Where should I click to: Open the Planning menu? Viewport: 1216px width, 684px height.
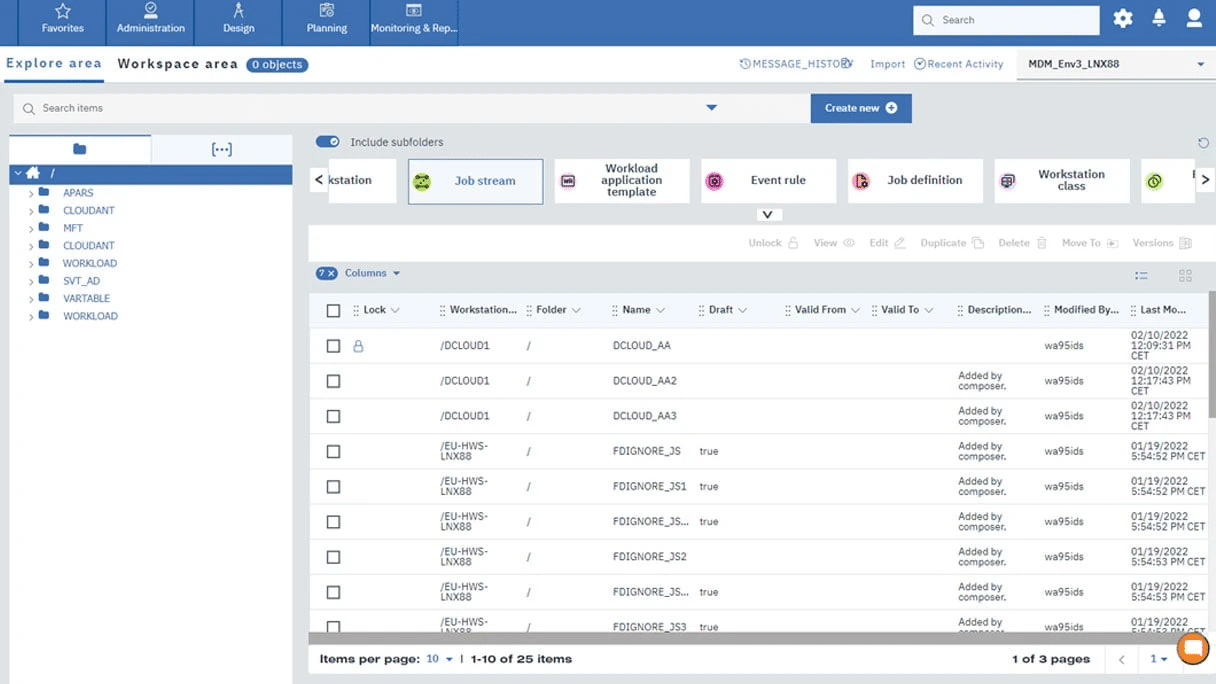click(x=325, y=22)
